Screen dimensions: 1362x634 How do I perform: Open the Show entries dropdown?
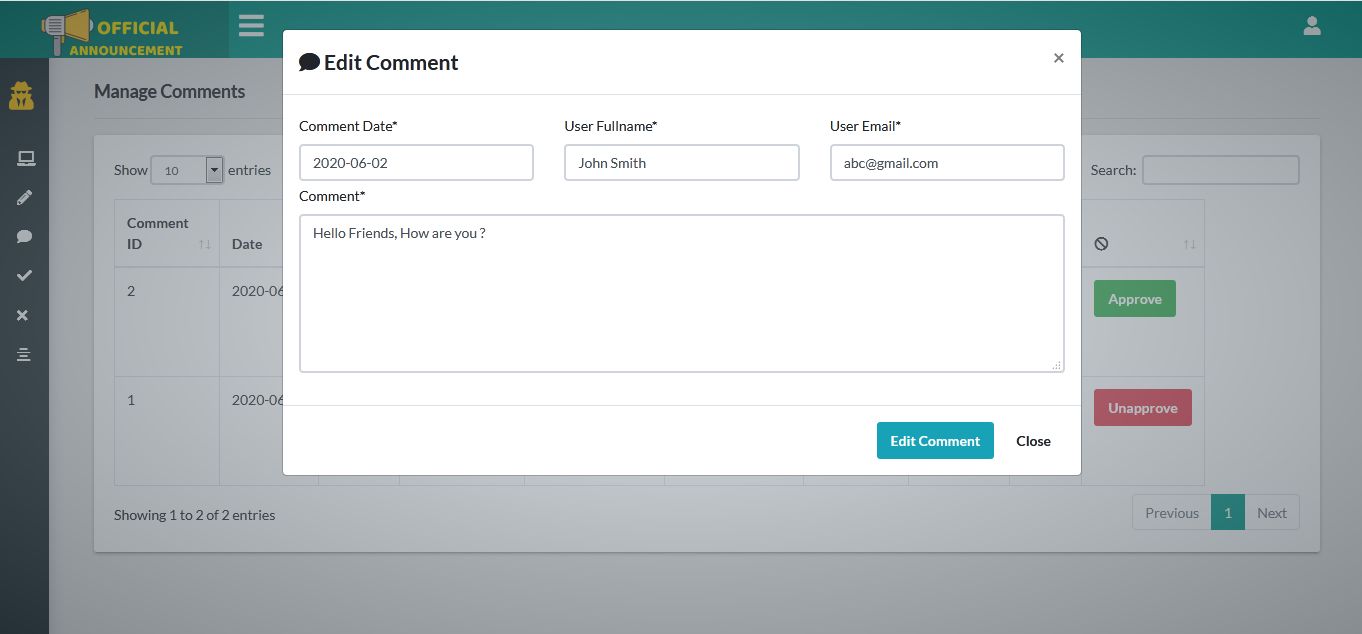(x=187, y=169)
